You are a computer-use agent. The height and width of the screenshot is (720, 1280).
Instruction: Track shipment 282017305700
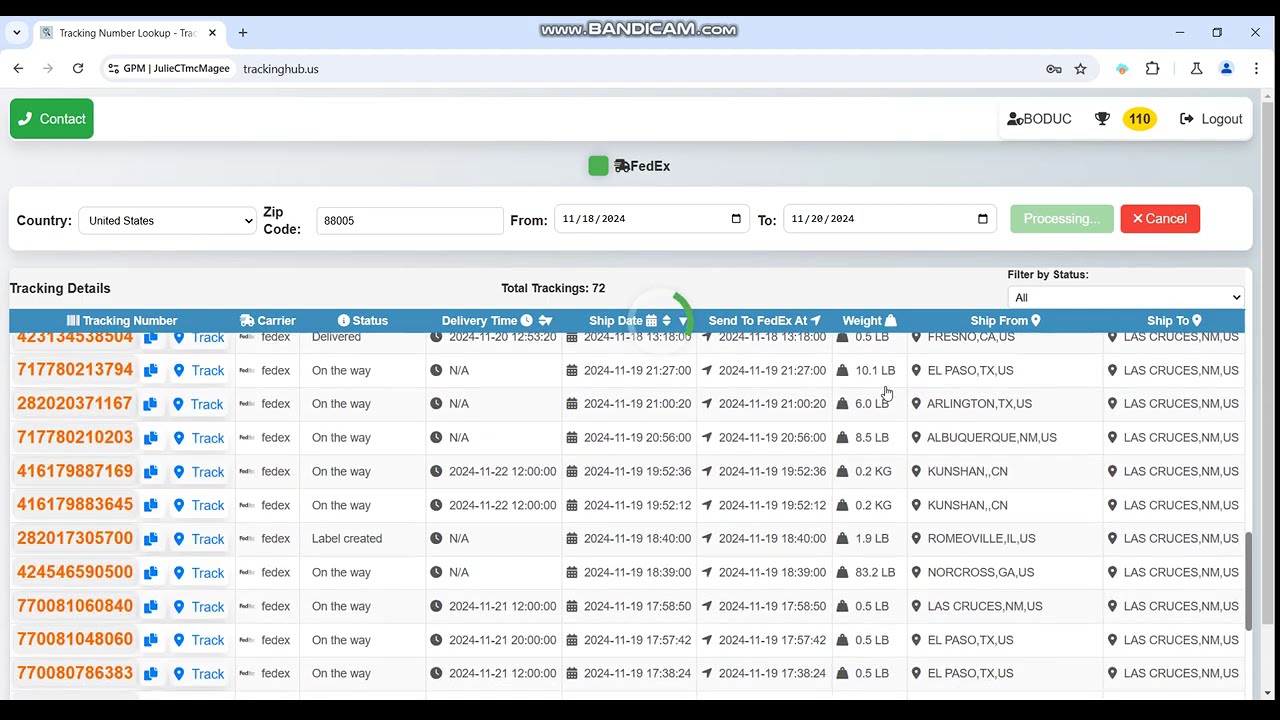pyautogui.click(x=199, y=539)
